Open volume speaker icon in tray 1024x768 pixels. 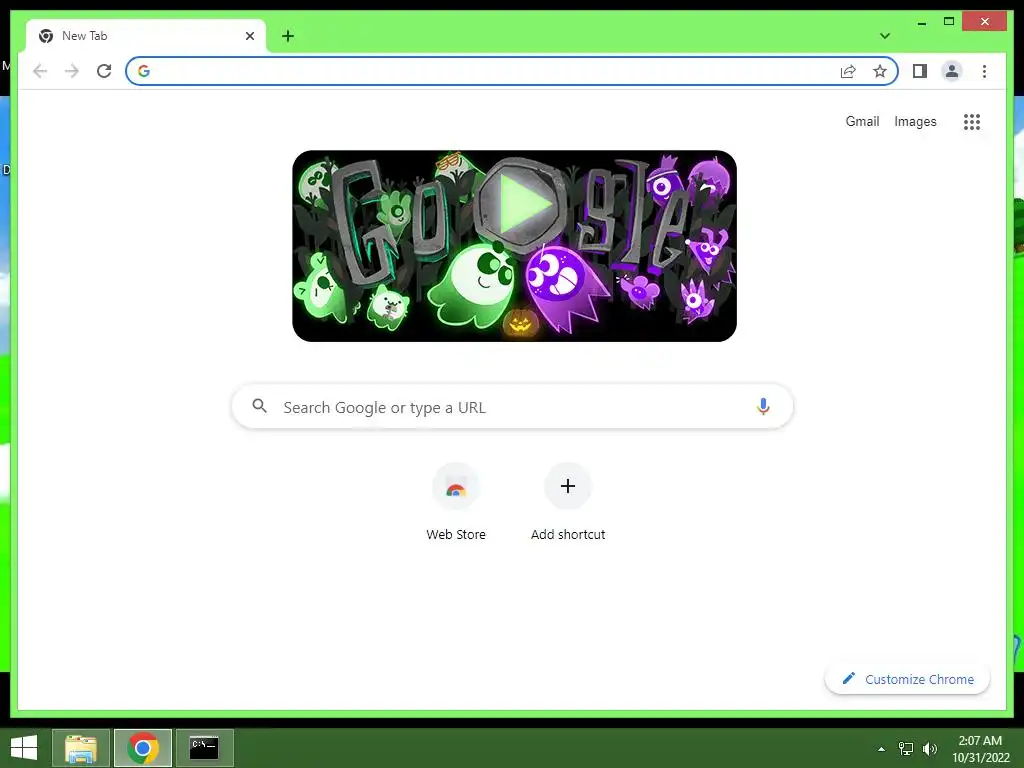click(x=929, y=748)
